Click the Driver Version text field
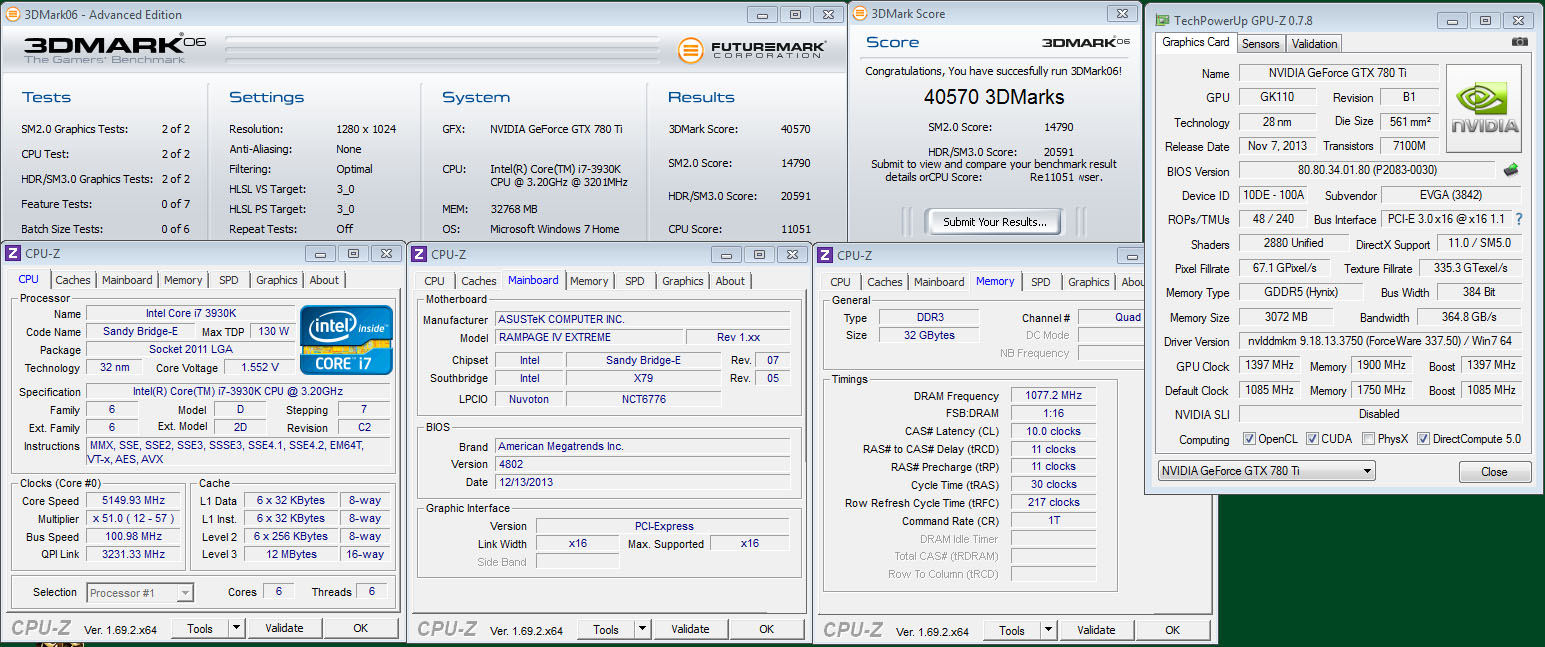Viewport: 1545px width, 647px height. (x=1380, y=341)
